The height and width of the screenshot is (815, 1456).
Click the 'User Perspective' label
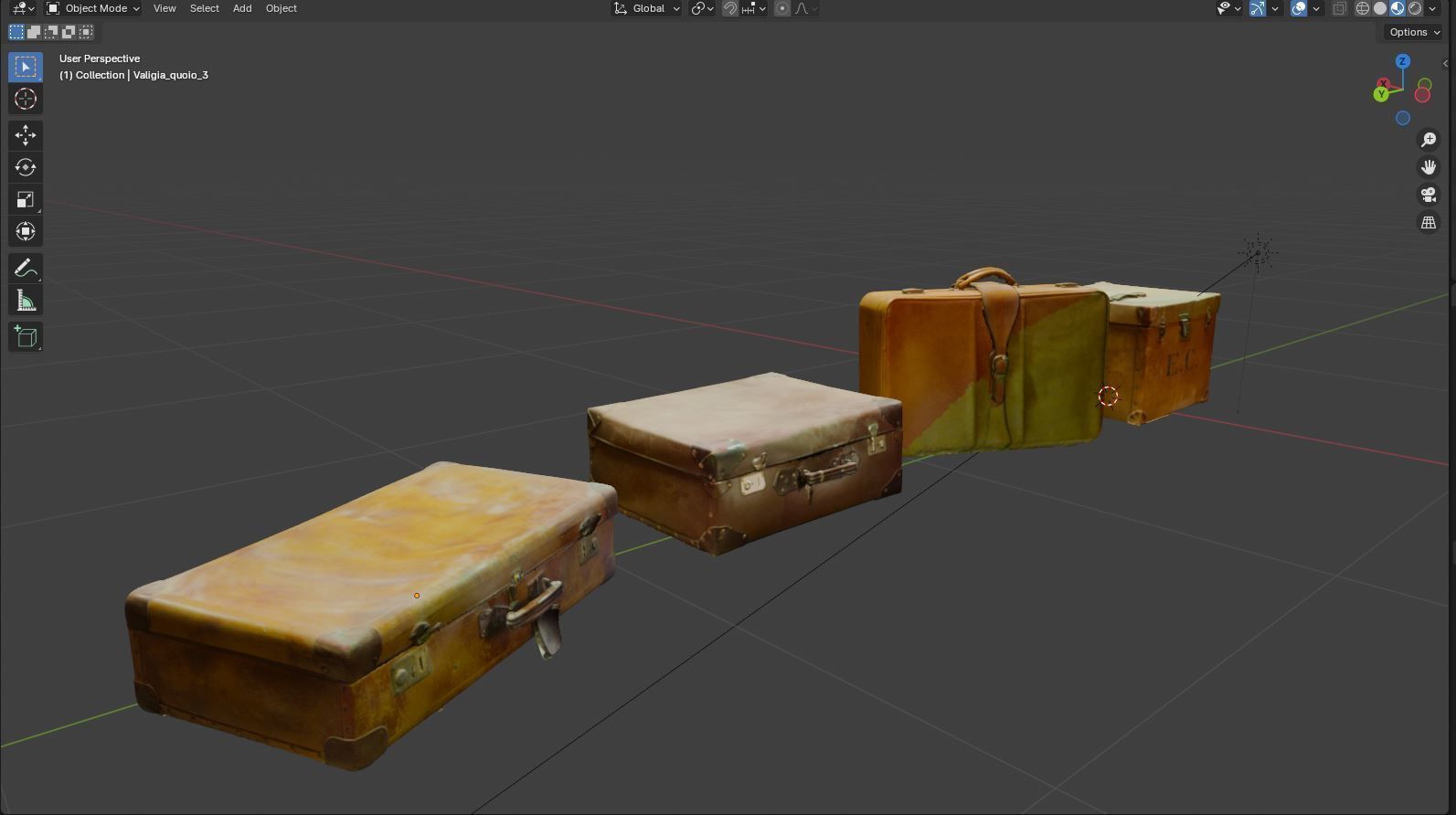coord(100,58)
